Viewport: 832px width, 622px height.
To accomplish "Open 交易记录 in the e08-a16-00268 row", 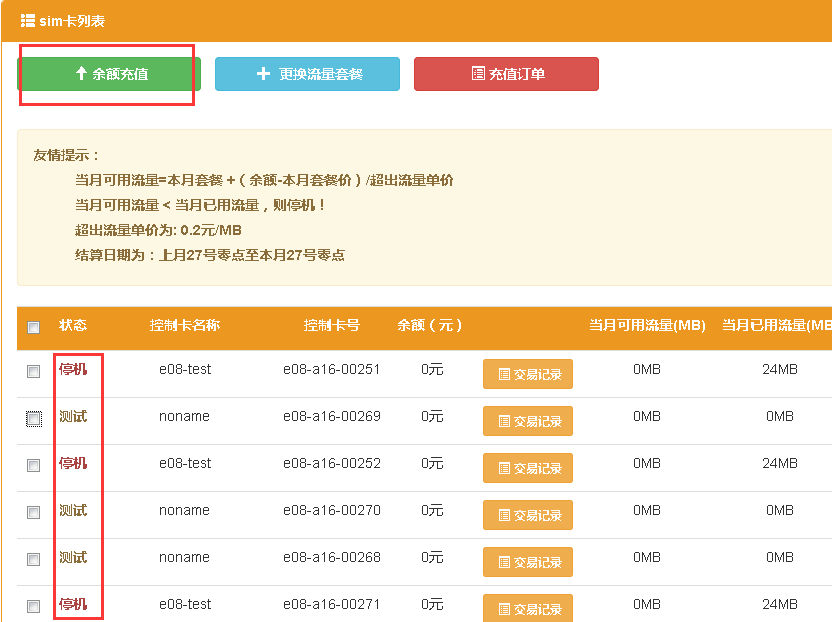I will click(x=528, y=562).
